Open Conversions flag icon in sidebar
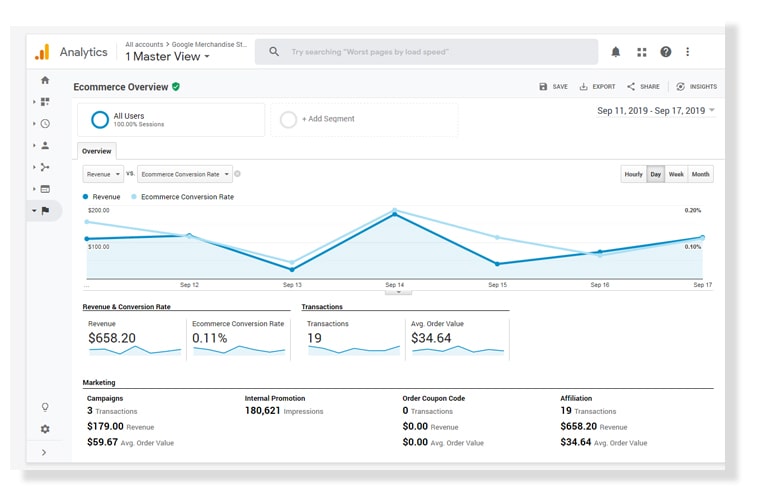The image size is (757, 497). click(45, 211)
